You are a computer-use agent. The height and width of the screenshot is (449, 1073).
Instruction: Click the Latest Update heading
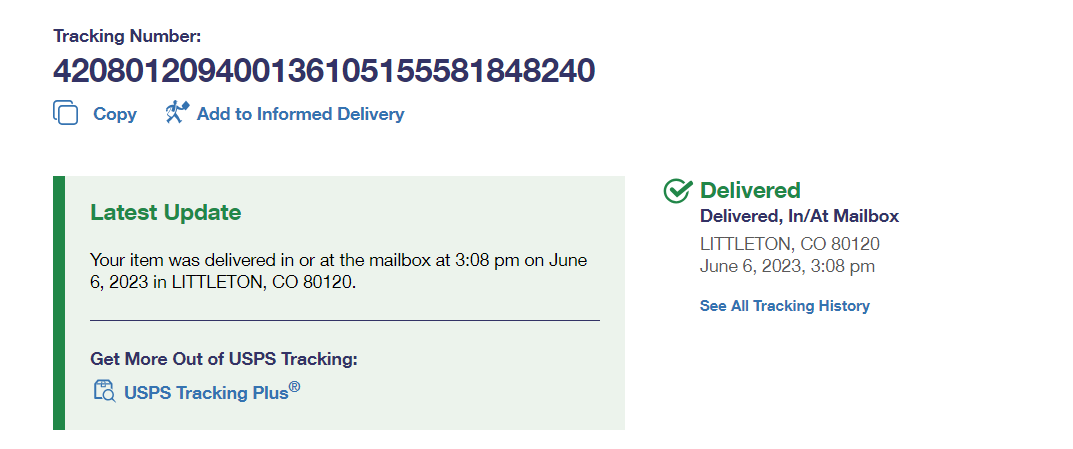pos(165,212)
